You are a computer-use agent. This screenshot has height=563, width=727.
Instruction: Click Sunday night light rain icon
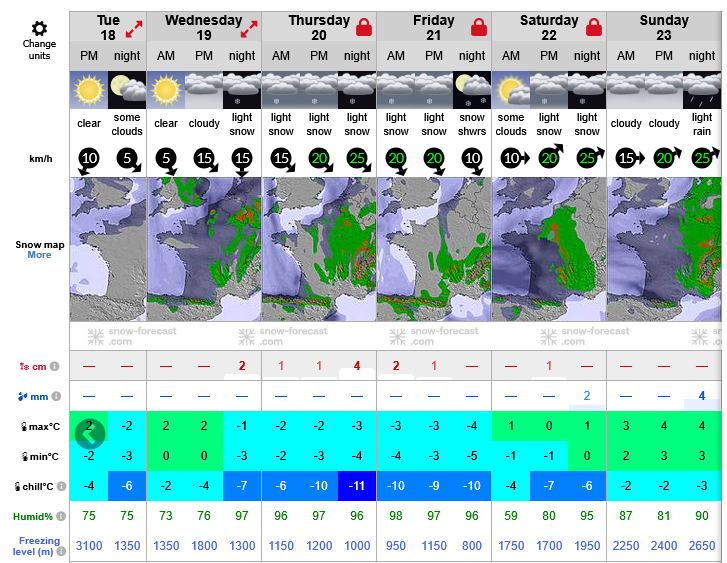[x=702, y=90]
